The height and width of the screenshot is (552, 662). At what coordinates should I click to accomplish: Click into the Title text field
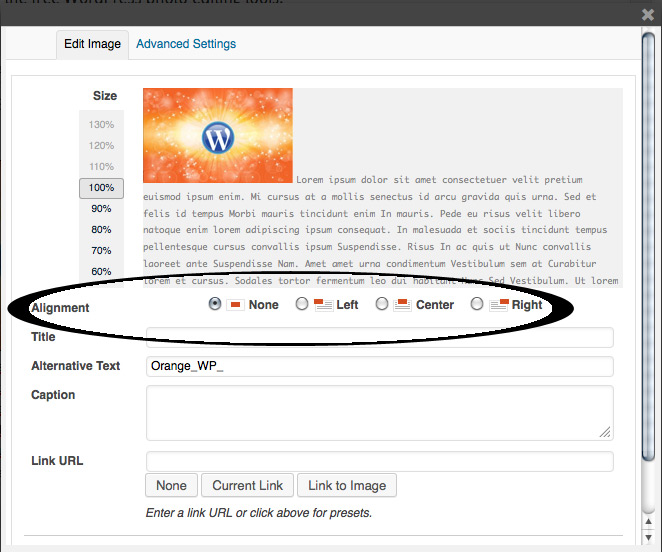click(x=379, y=337)
